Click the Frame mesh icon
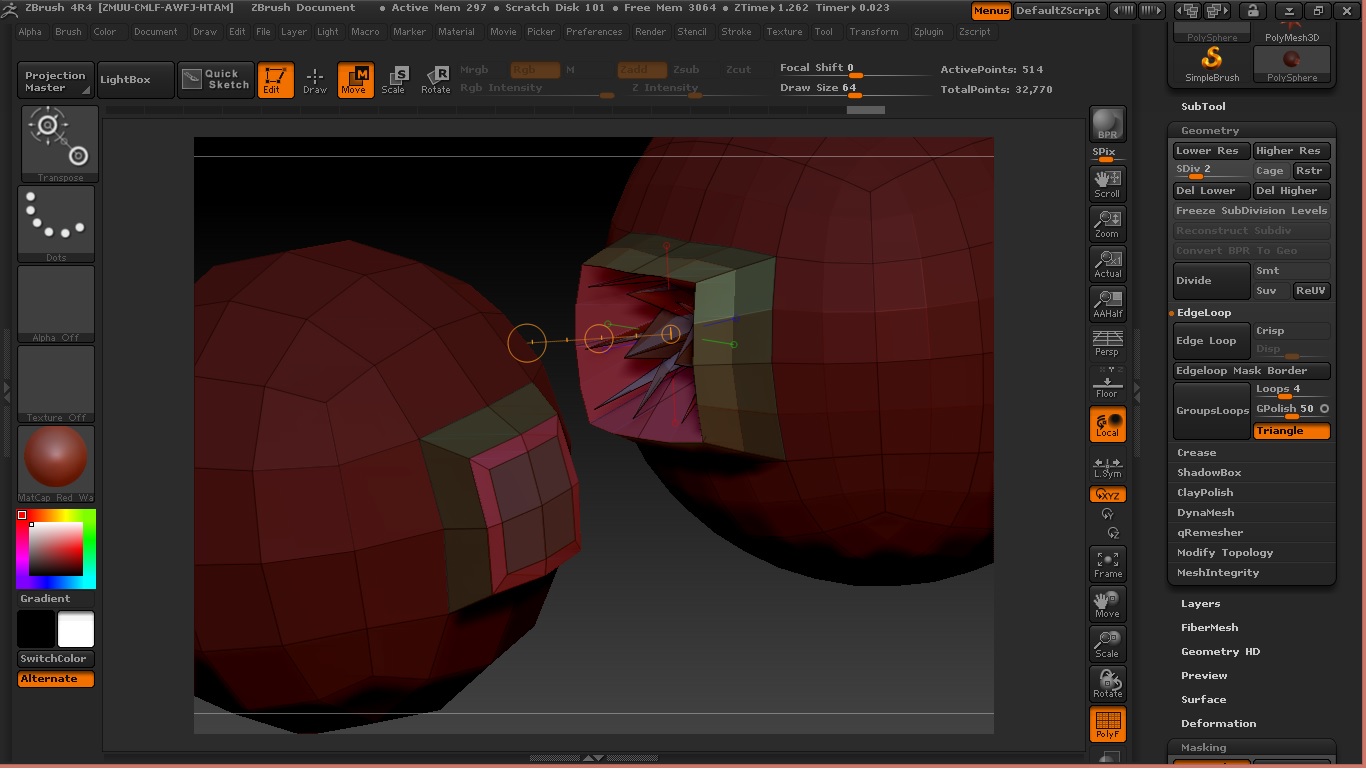This screenshot has width=1366, height=782. [1107, 564]
